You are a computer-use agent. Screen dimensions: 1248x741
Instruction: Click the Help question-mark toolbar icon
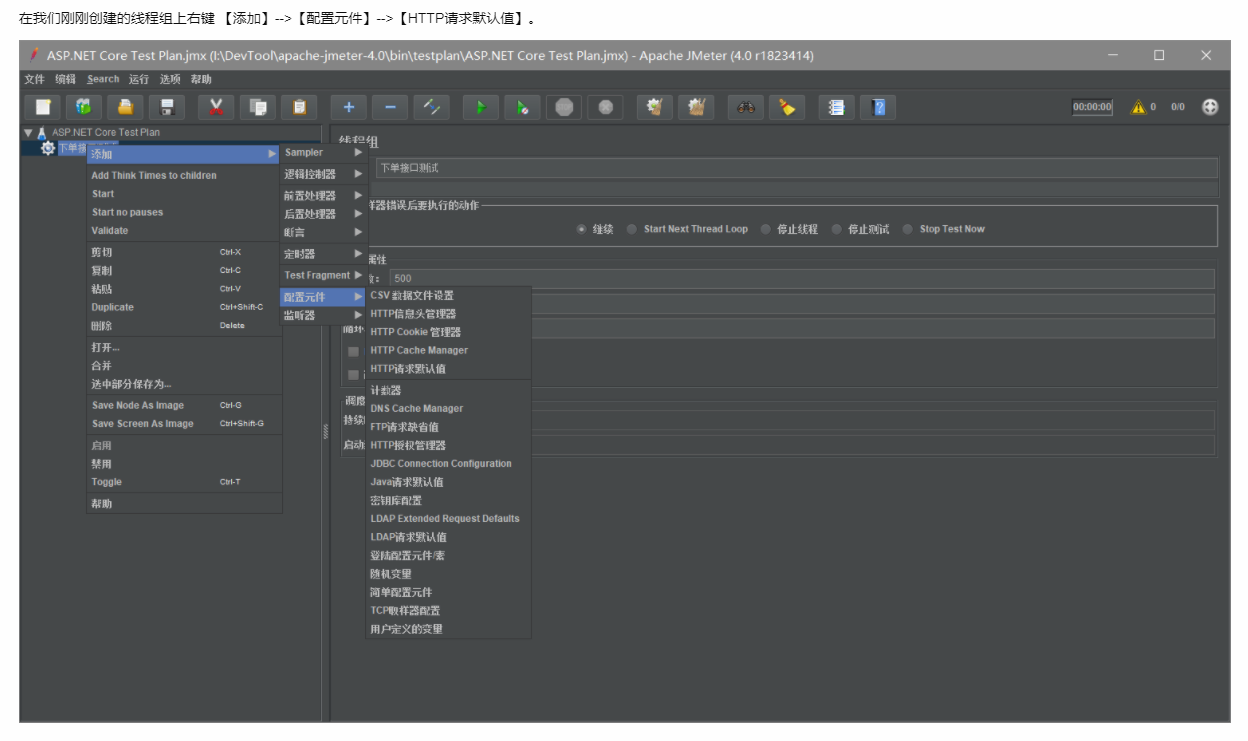click(878, 107)
